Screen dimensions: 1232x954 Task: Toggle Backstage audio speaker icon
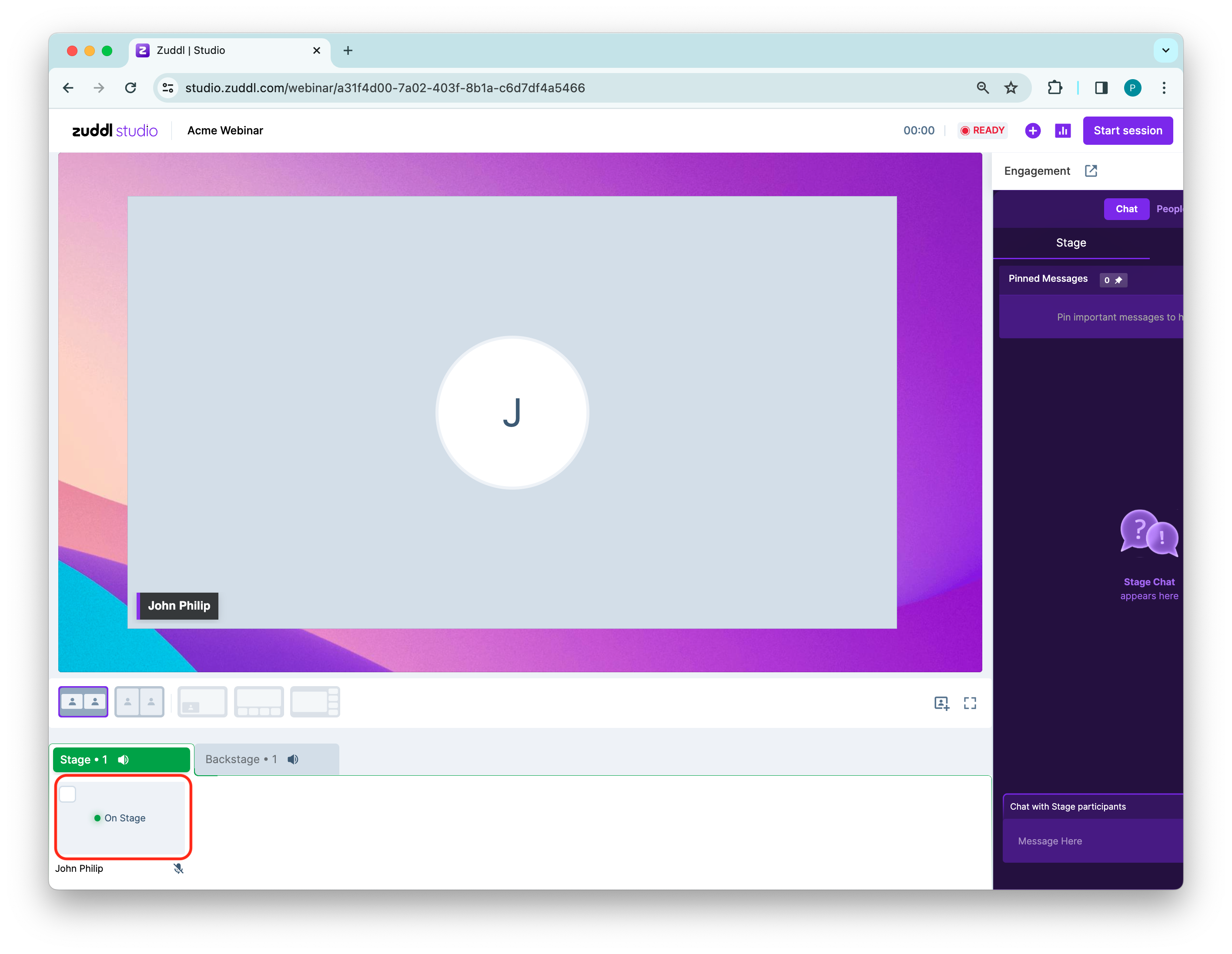pyautogui.click(x=293, y=760)
